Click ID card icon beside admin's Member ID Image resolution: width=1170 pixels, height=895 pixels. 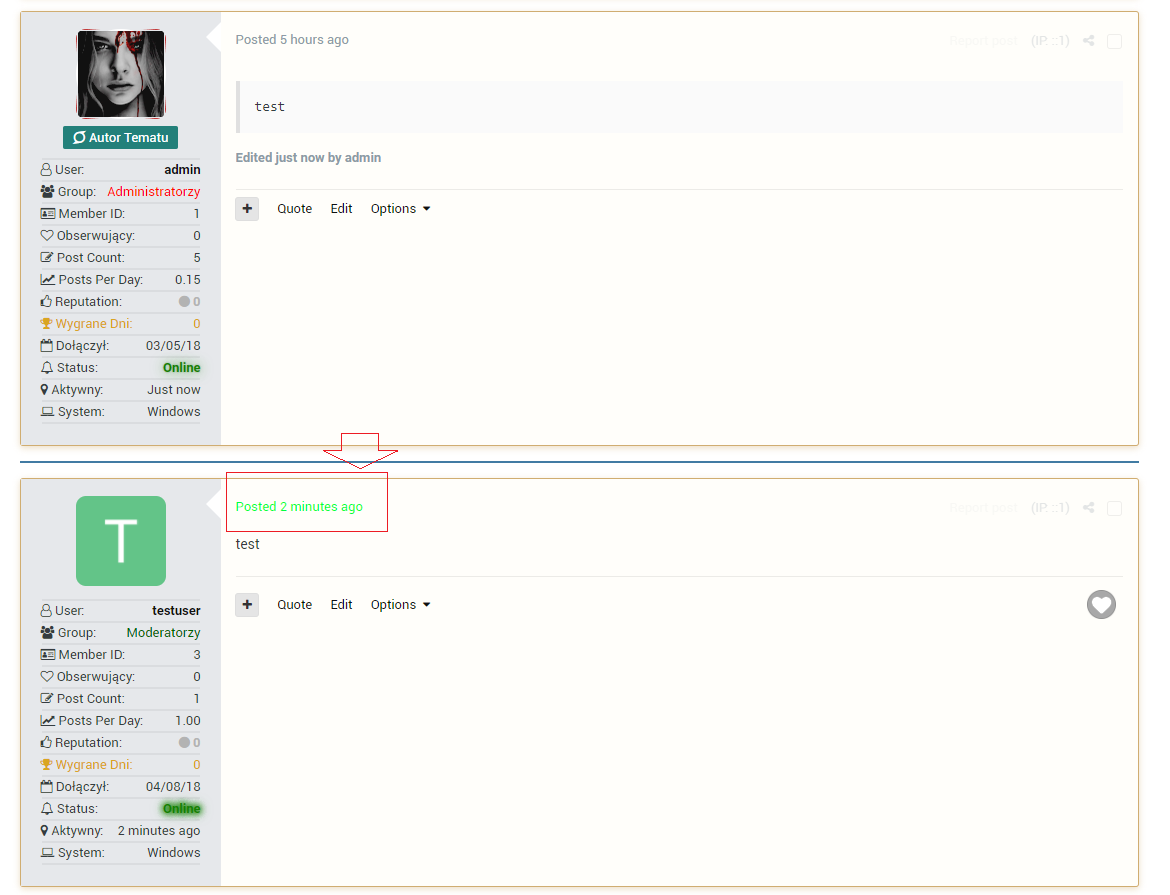(48, 213)
